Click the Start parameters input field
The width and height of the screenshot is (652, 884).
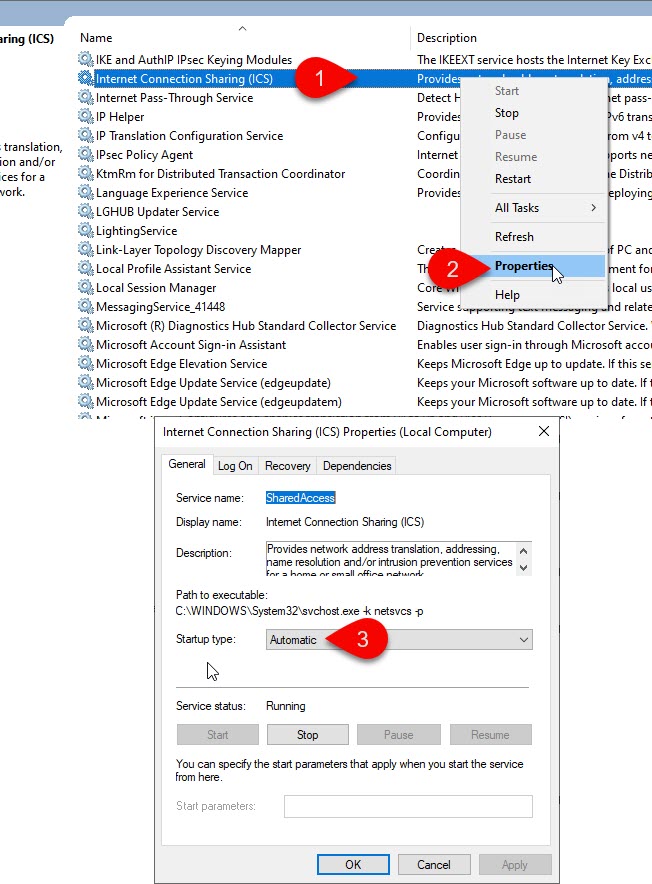[408, 806]
